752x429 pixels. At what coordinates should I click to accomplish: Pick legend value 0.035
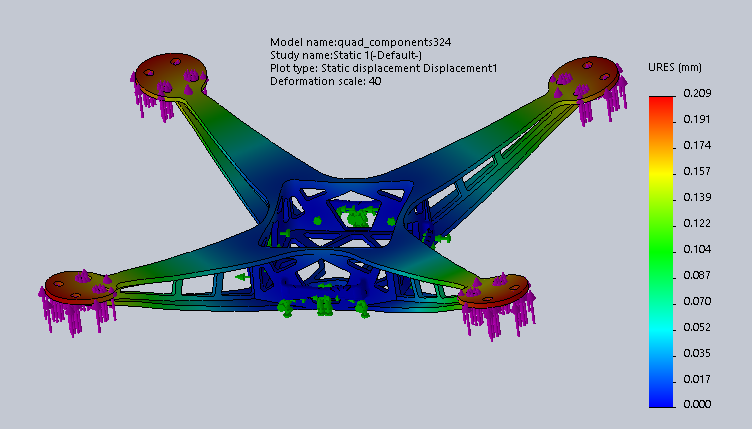coord(697,353)
